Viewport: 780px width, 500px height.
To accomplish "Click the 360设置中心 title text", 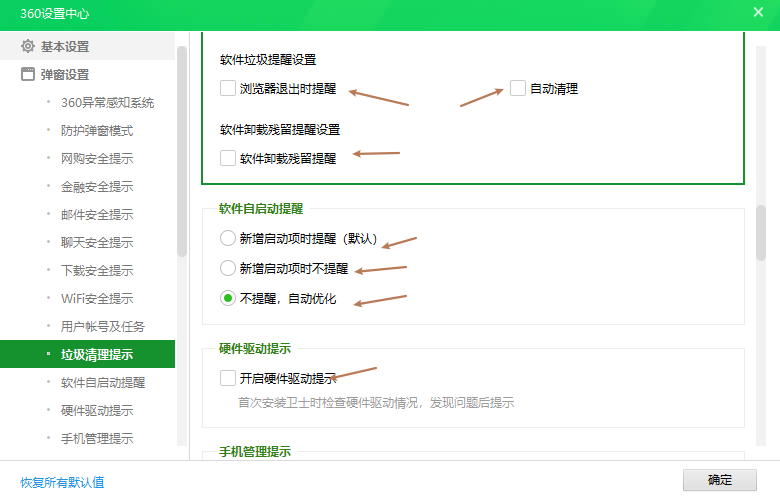I will click(55, 13).
